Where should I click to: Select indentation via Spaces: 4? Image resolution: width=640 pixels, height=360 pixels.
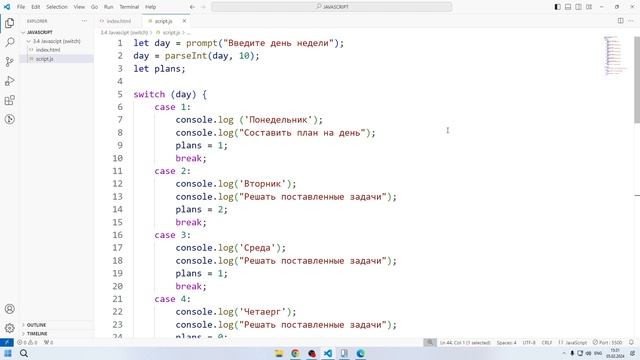[x=507, y=342]
